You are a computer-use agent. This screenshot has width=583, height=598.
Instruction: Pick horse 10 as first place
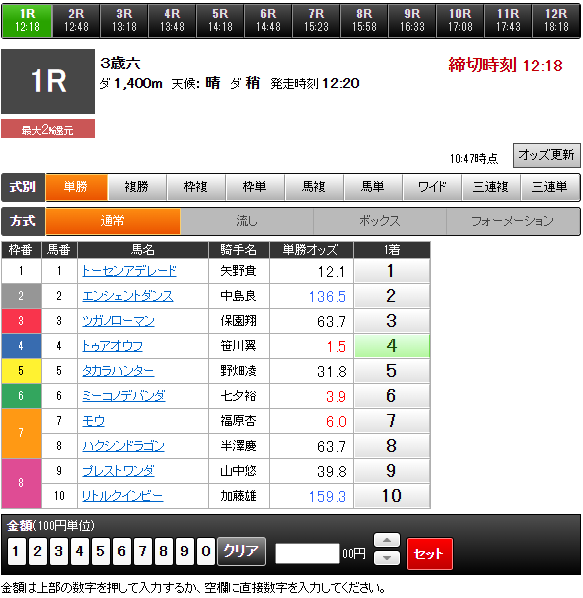(x=392, y=496)
